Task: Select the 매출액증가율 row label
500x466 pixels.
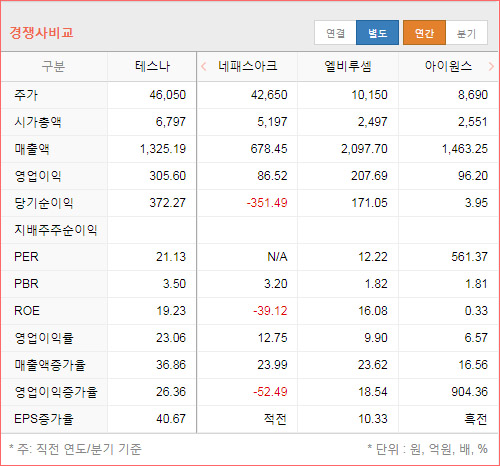Action: coord(50,365)
